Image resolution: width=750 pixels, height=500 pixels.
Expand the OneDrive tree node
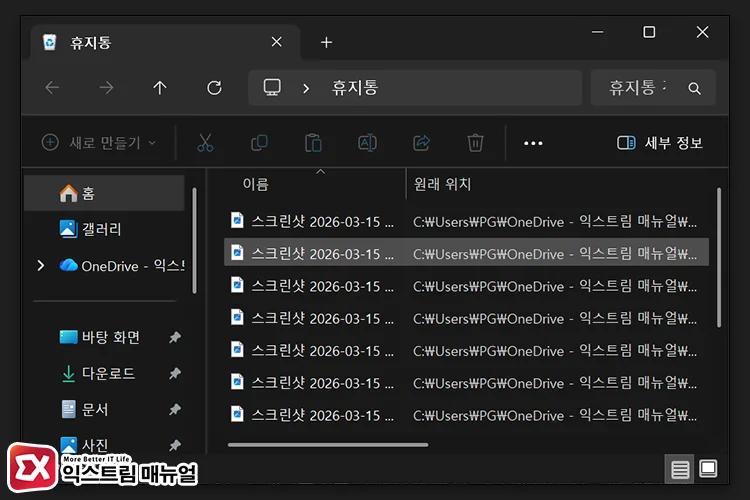coord(41,266)
